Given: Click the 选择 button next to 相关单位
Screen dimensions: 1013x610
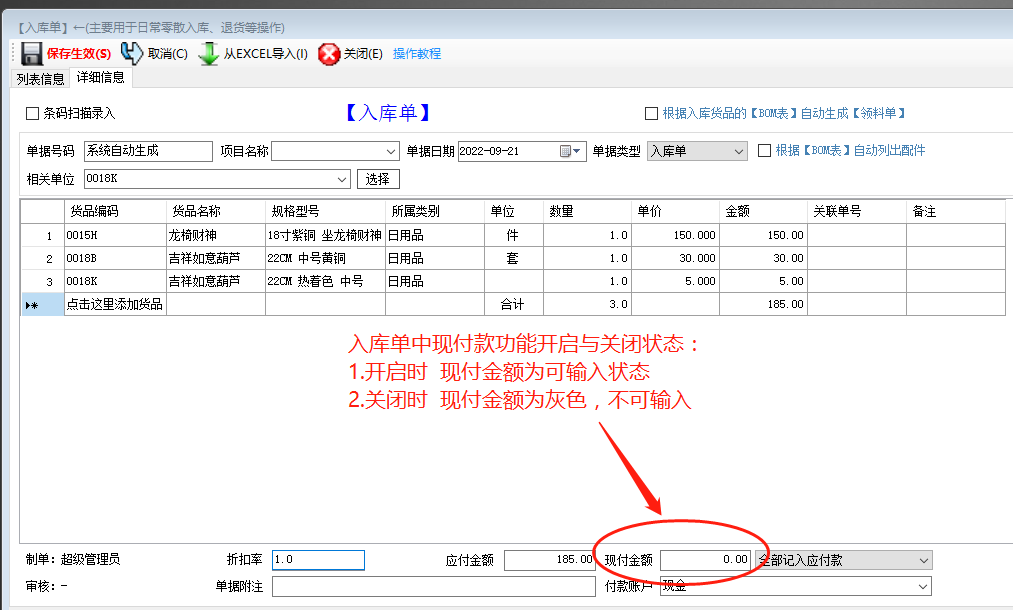Looking at the screenshot, I should point(380,179).
